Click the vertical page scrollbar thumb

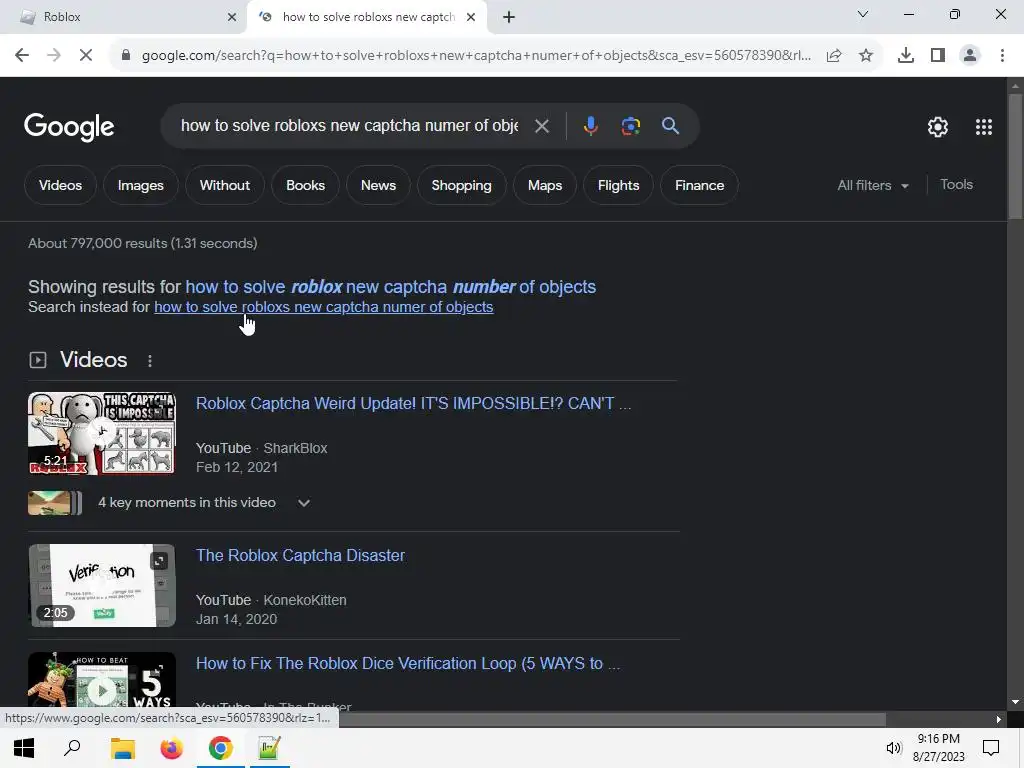point(1015,157)
